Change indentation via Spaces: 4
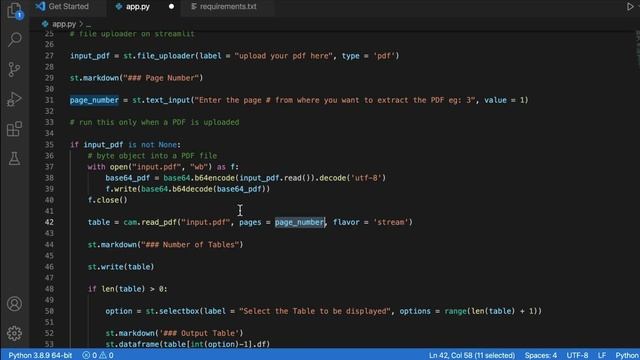This screenshot has width=640, height=360. (540, 355)
